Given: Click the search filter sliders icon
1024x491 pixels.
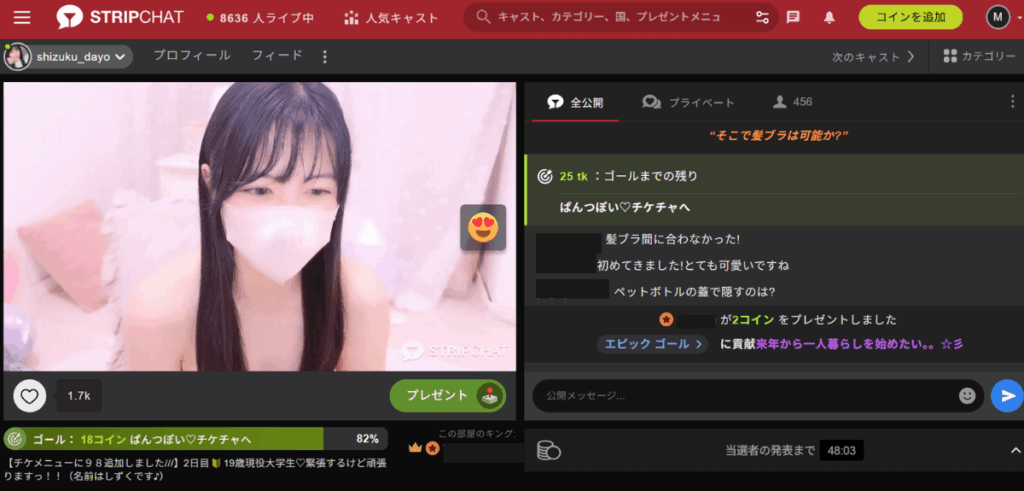Looking at the screenshot, I should [x=763, y=17].
